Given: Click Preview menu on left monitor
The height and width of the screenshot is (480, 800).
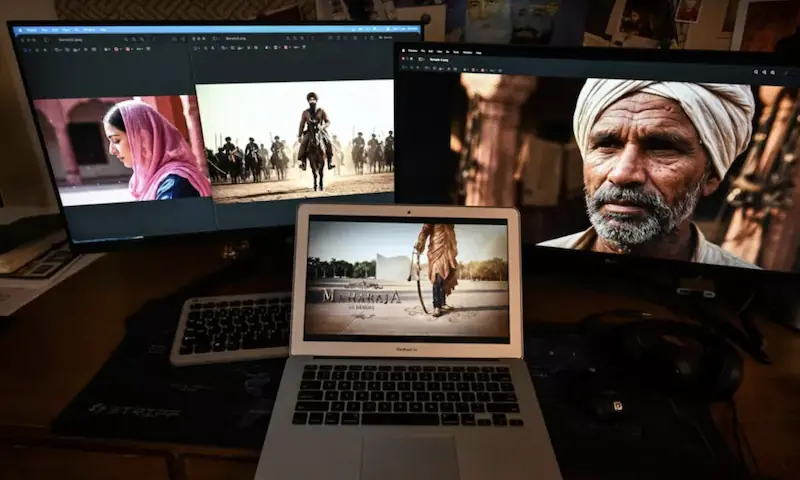Looking at the screenshot, I should coord(32,30).
